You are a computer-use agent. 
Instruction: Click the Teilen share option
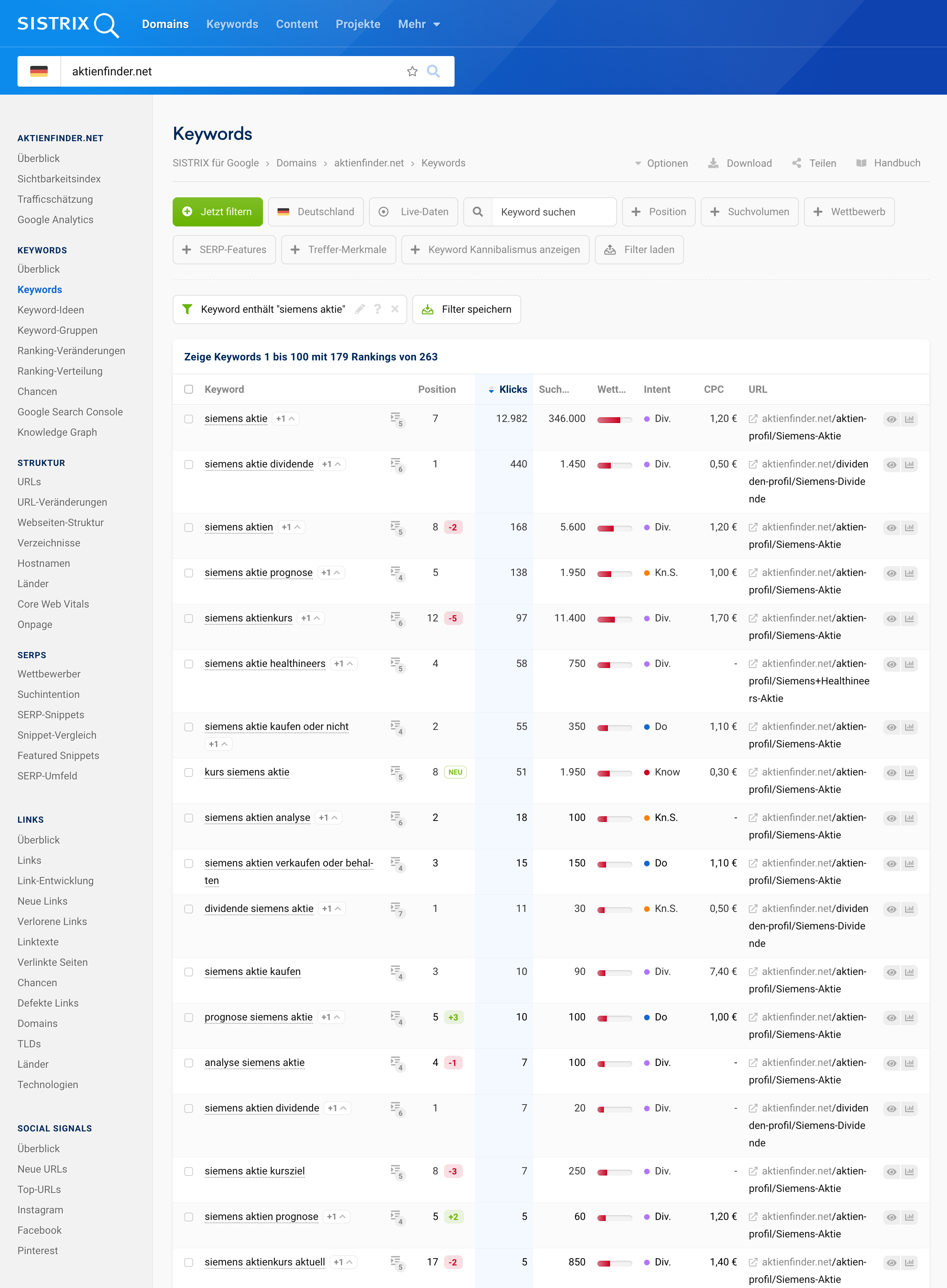pos(814,163)
